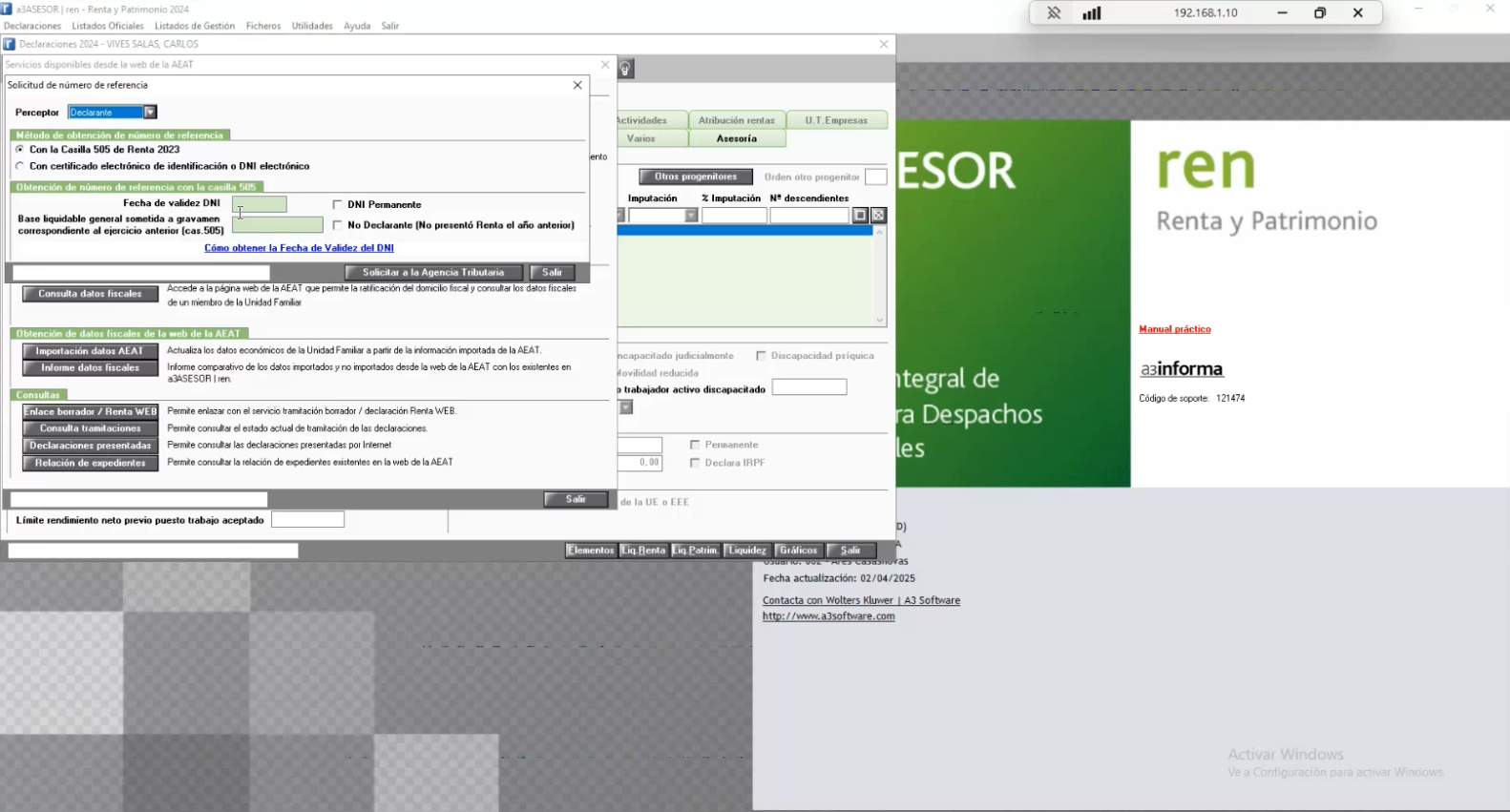The image size is (1510, 812).
Task: Click the signal strength bars icon
Action: coord(1092,13)
